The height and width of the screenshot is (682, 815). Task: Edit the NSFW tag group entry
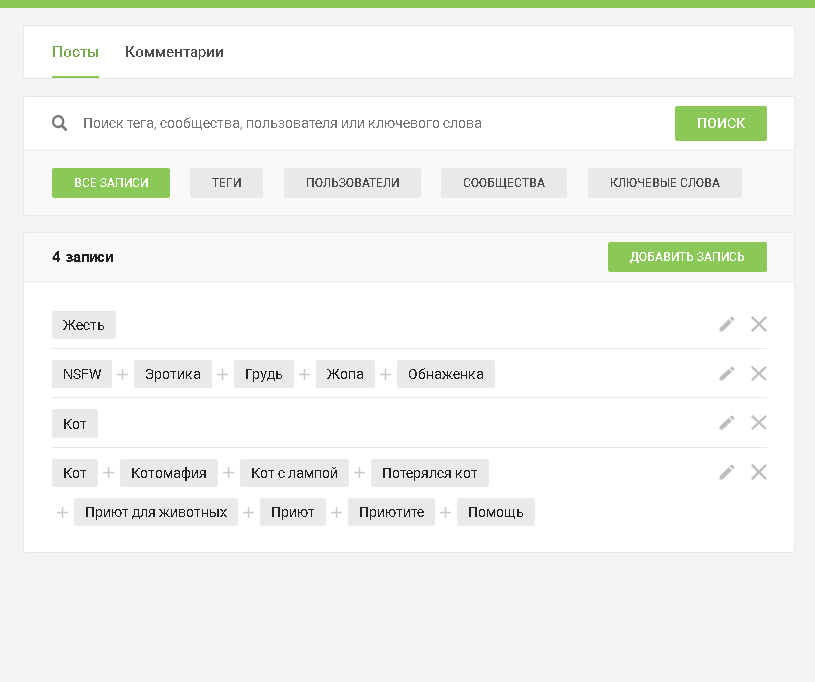[727, 373]
